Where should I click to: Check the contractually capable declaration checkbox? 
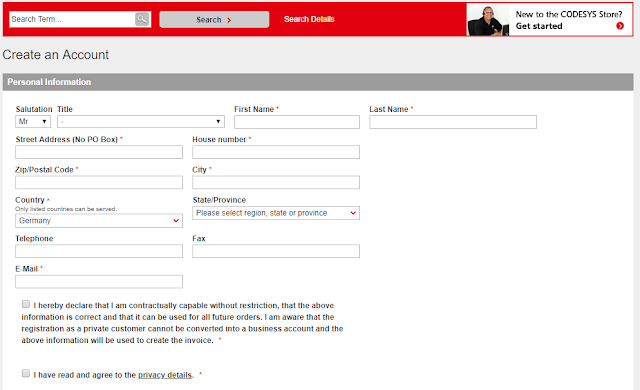(x=26, y=304)
